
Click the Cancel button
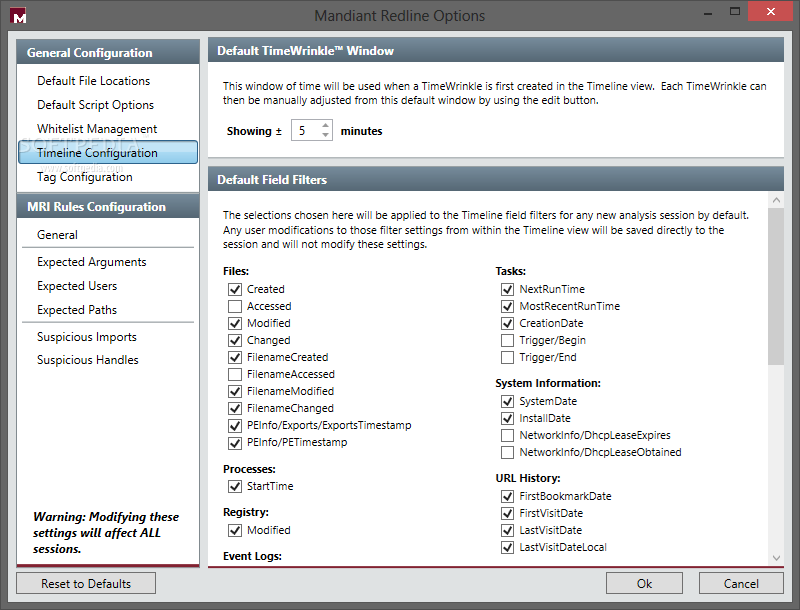coord(741,583)
